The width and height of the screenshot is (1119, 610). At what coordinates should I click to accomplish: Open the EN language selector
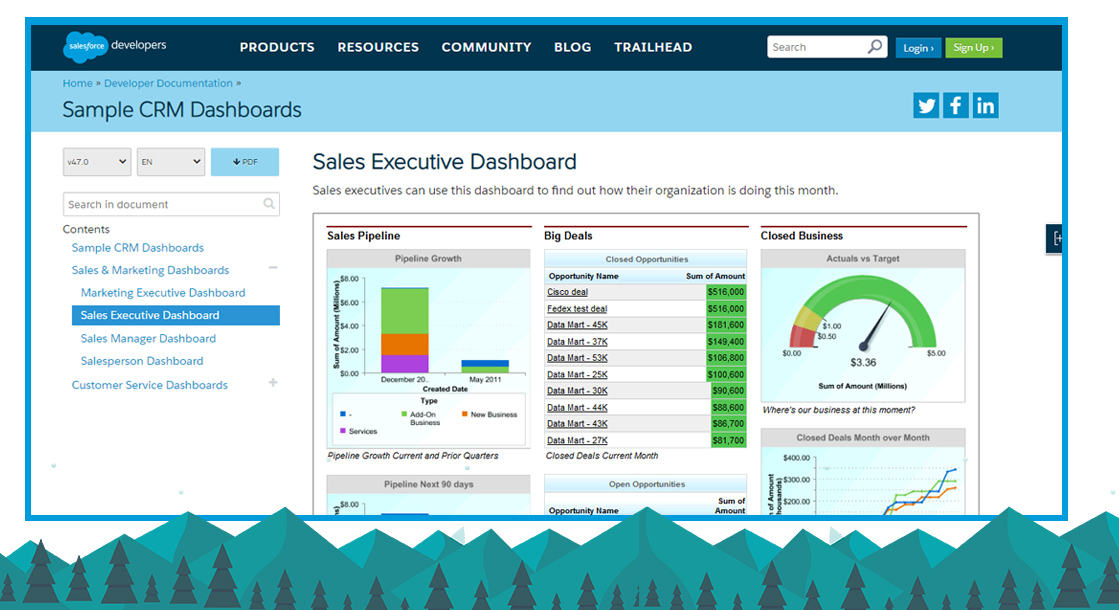coord(170,161)
